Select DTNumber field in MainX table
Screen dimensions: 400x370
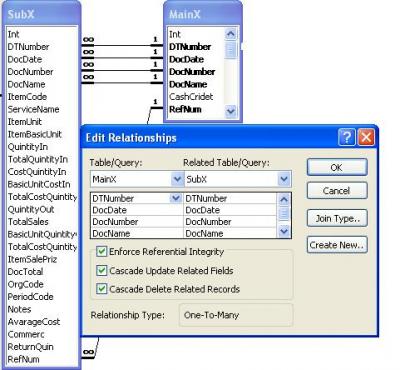190,47
